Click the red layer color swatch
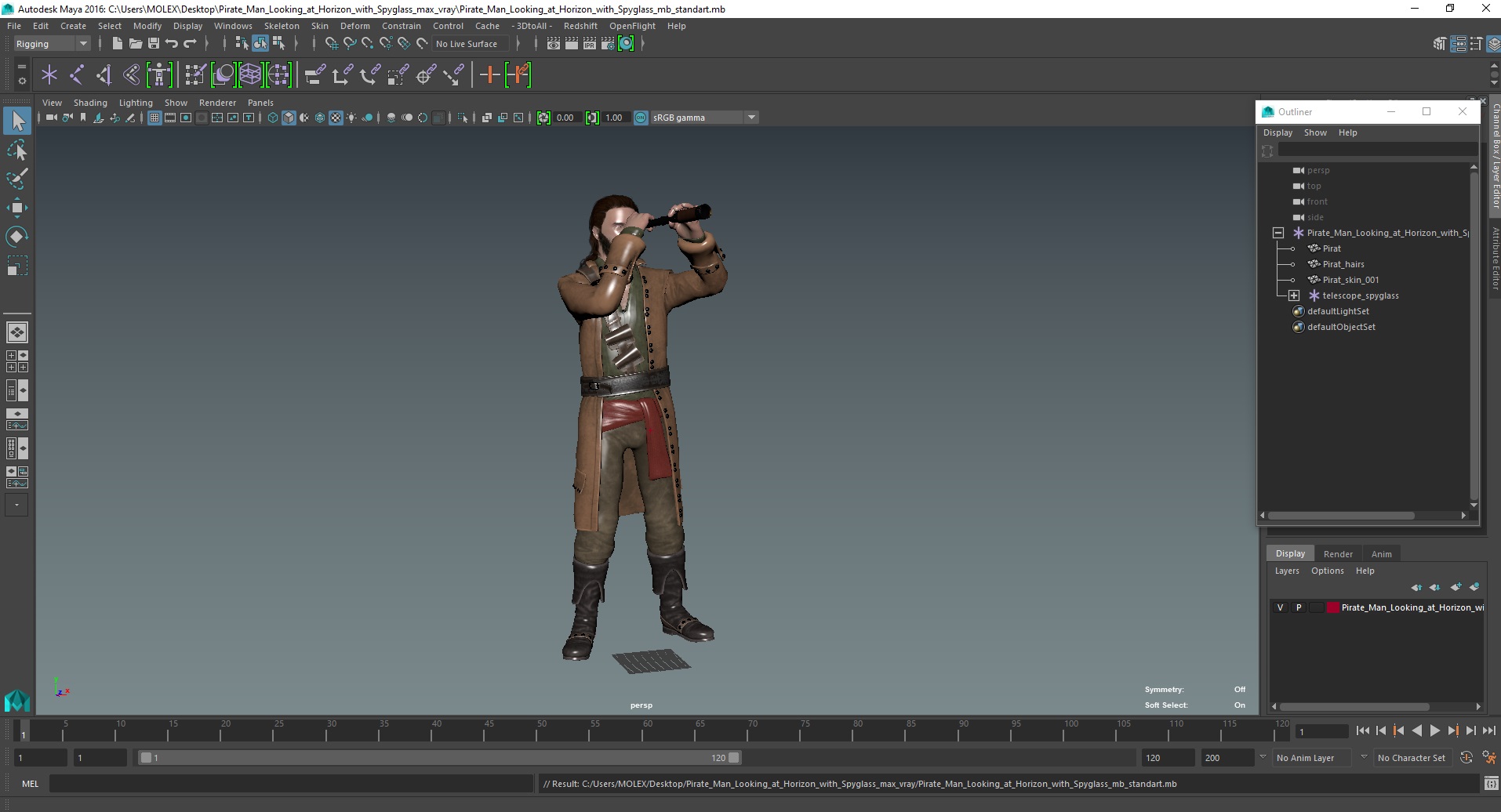Viewport: 1501px width, 812px height. click(x=1332, y=607)
